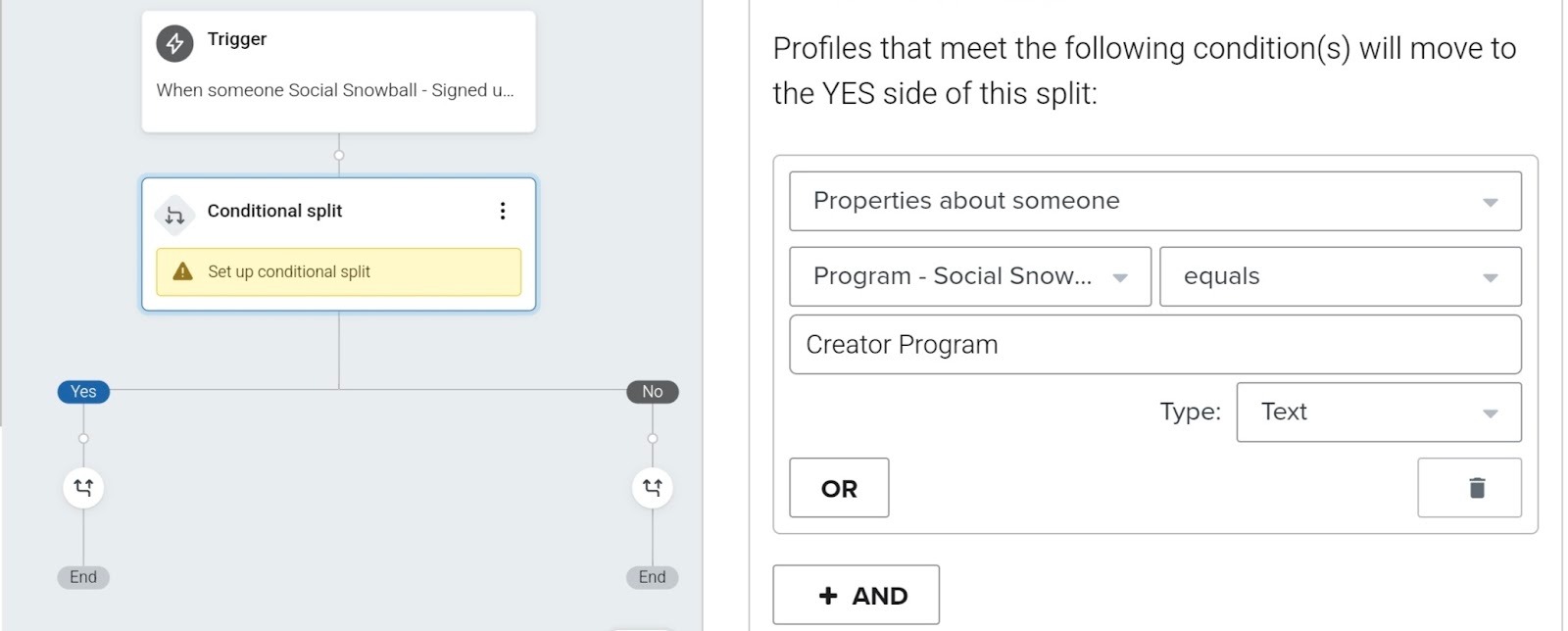
Task: Click the Conditional split diamond icon
Action: [174, 211]
